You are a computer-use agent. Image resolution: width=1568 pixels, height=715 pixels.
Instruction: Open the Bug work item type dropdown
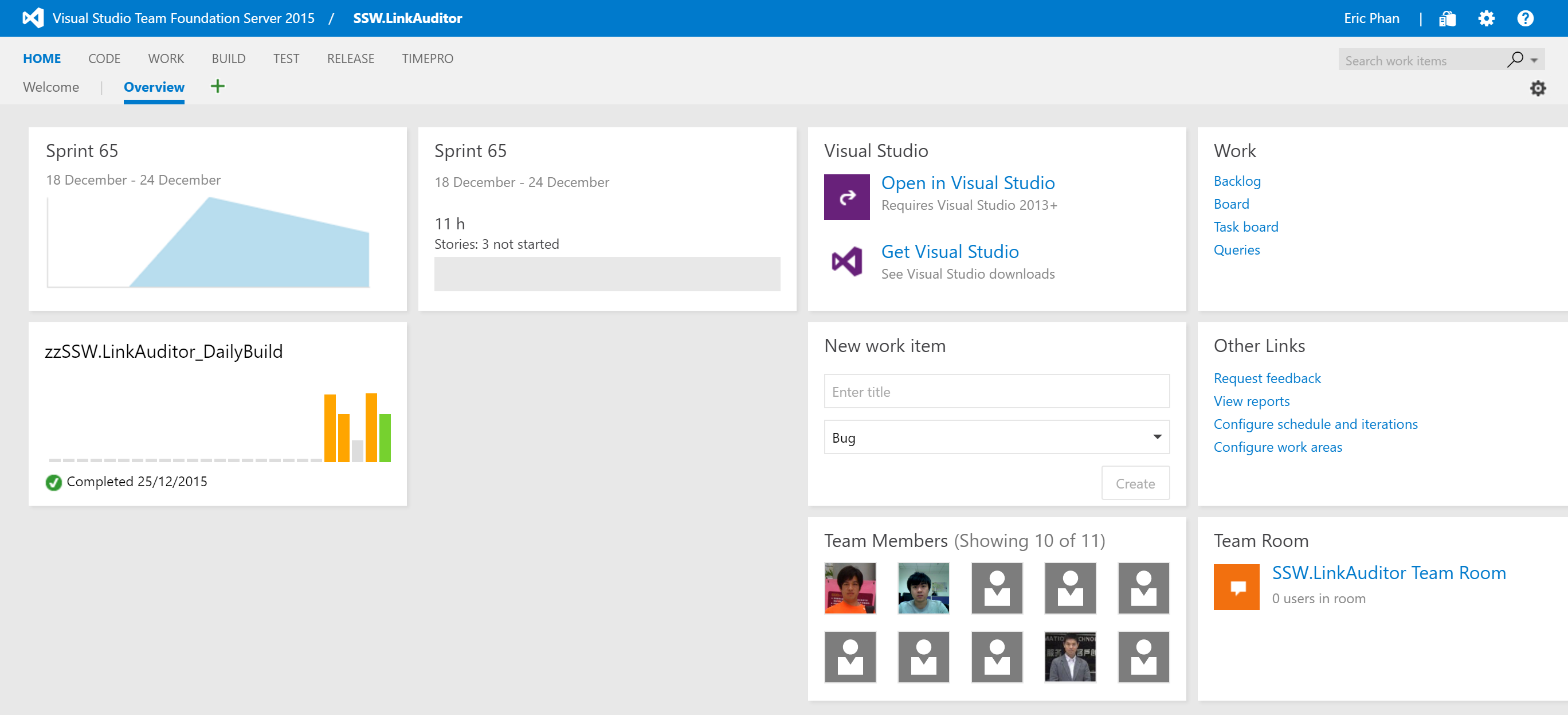pos(997,437)
